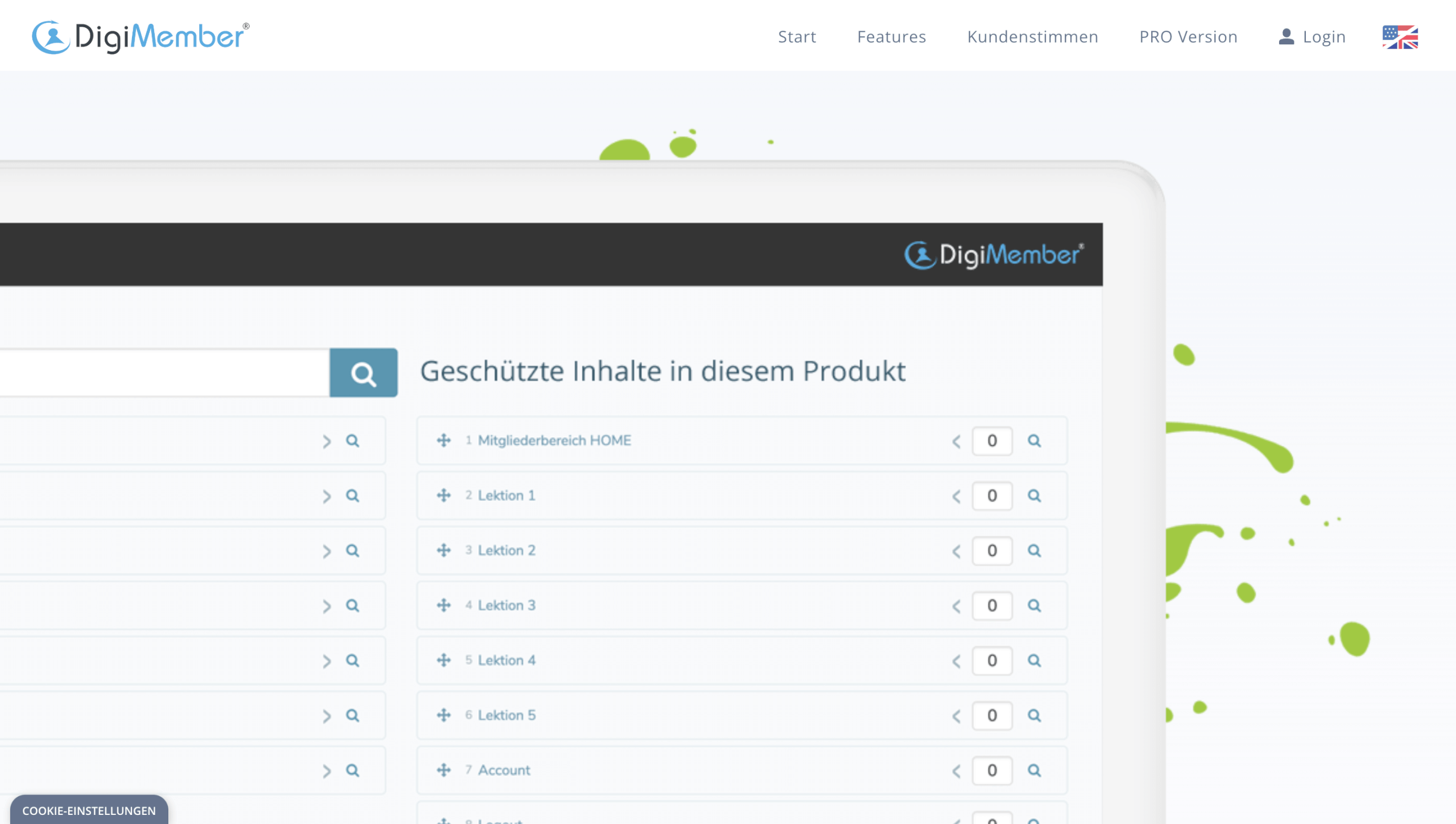The height and width of the screenshot is (824, 1456).
Task: Switch language via the US/UK flag icon
Action: [1400, 37]
